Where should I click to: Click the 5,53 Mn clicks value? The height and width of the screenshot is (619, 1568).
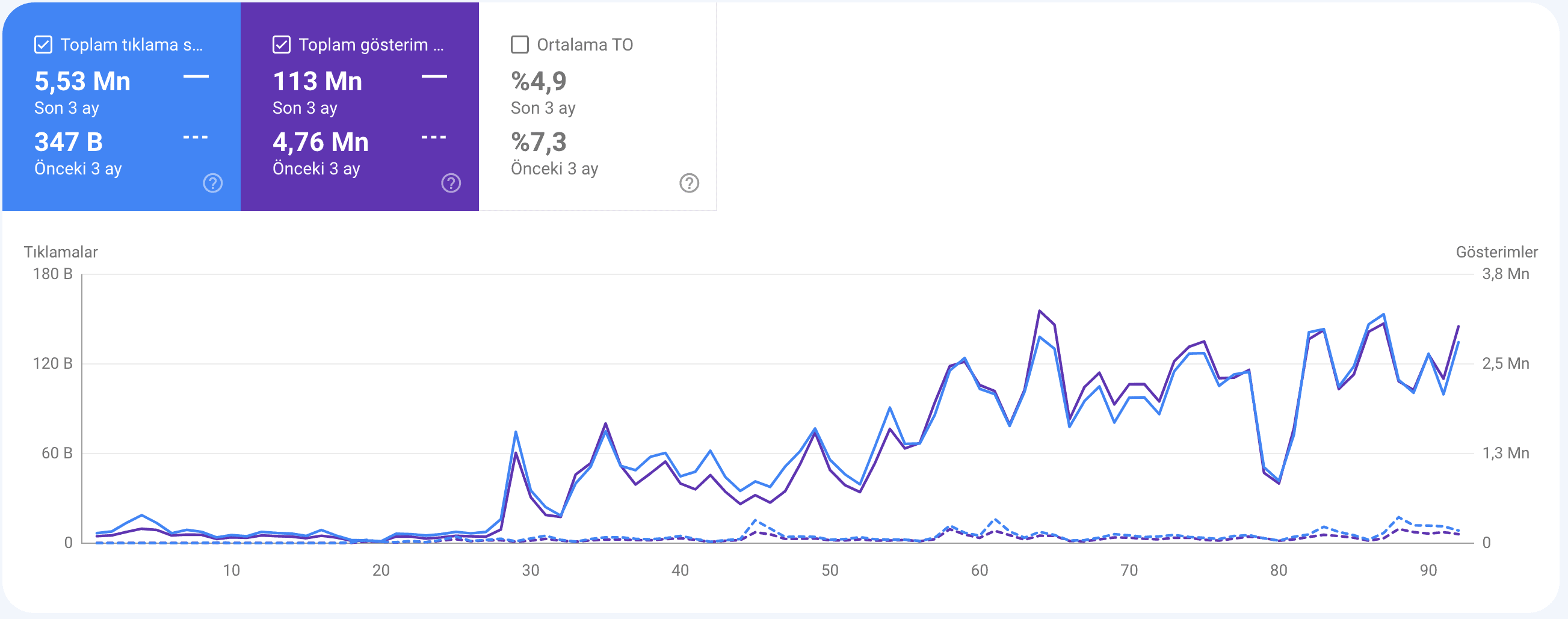point(82,81)
